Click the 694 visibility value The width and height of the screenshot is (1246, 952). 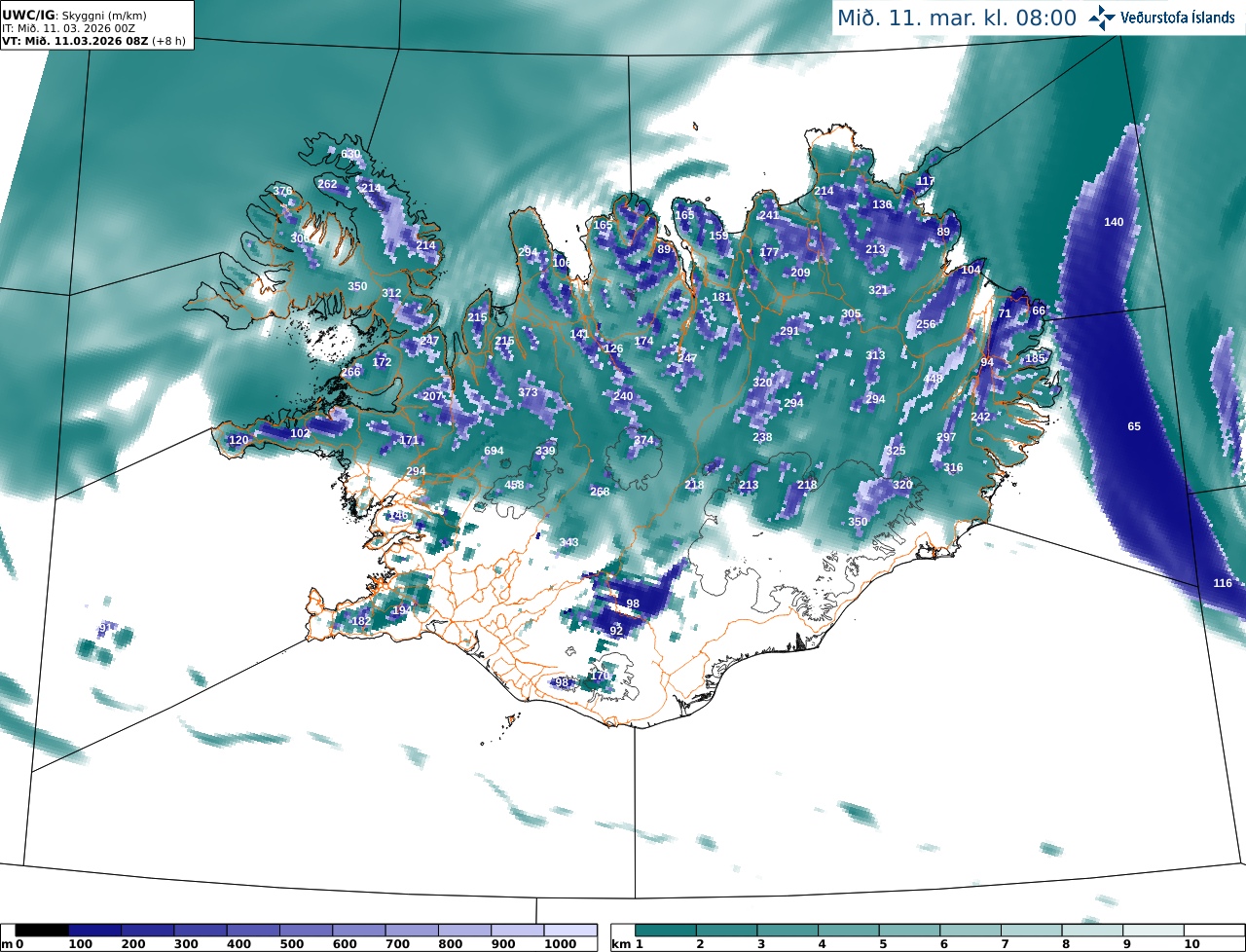click(x=495, y=451)
